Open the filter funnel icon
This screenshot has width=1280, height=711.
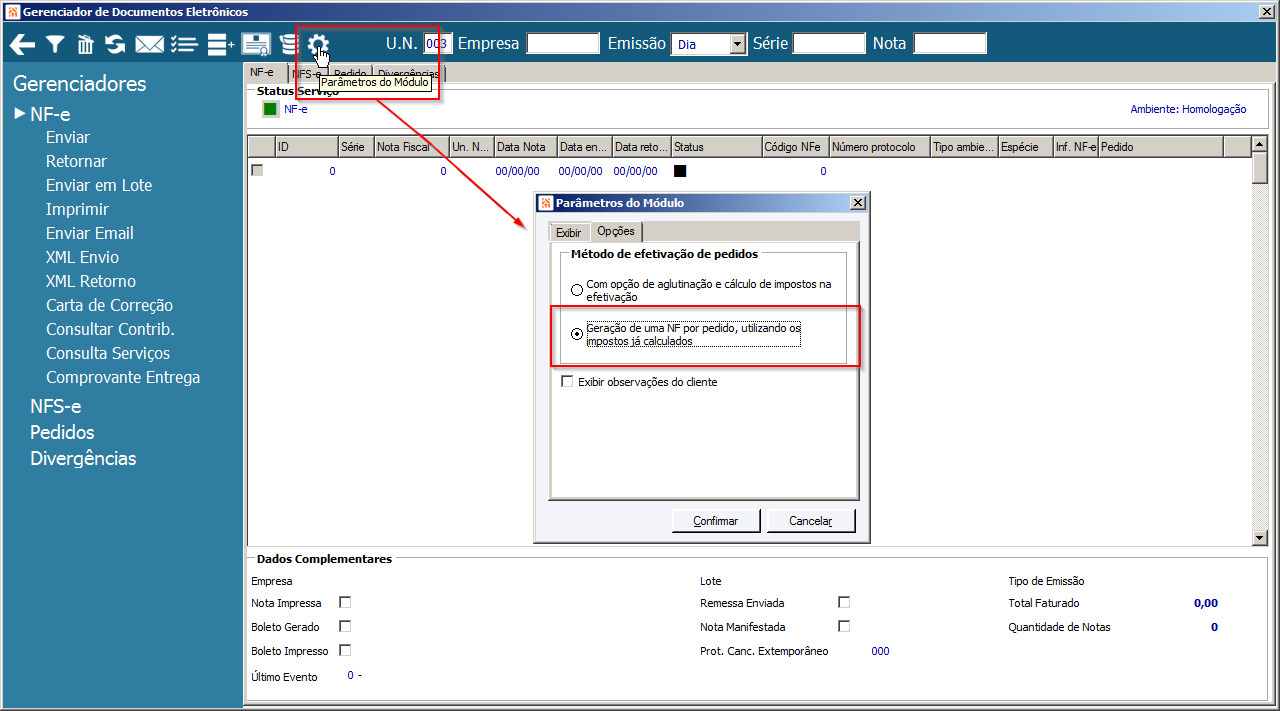point(55,44)
